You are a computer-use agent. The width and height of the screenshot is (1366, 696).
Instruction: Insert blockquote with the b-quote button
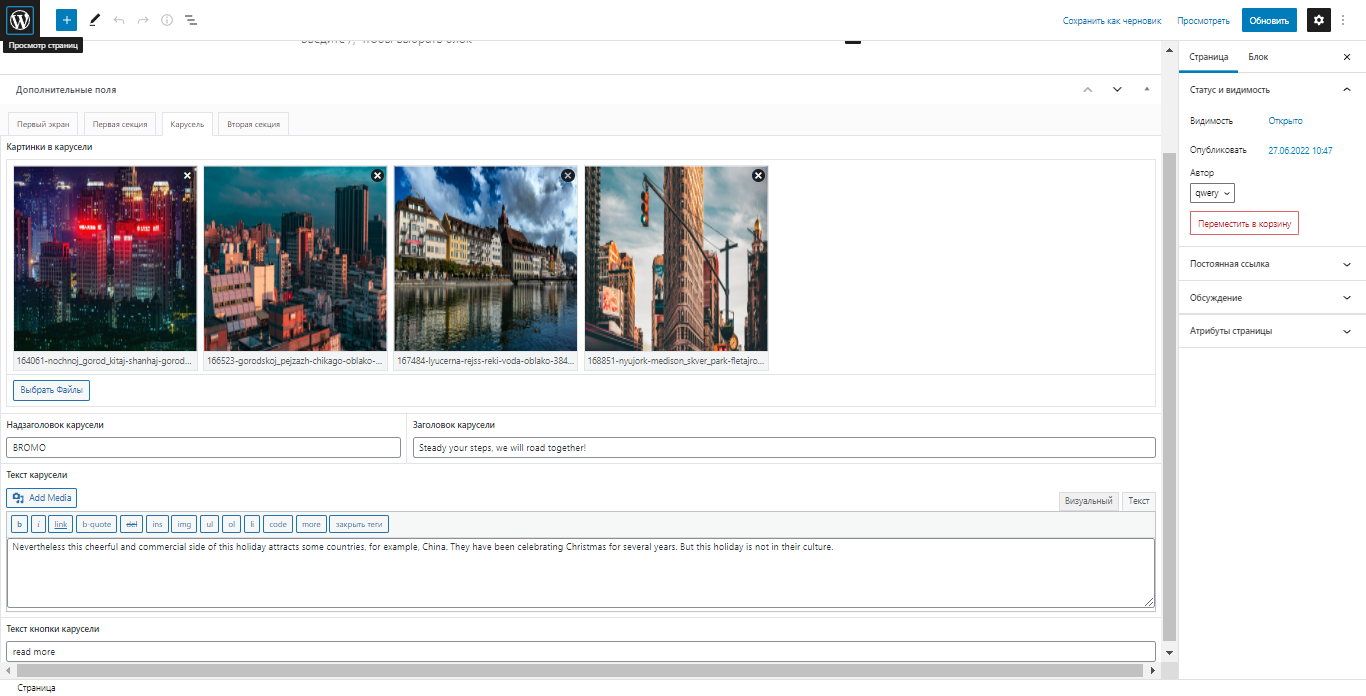tap(97, 524)
